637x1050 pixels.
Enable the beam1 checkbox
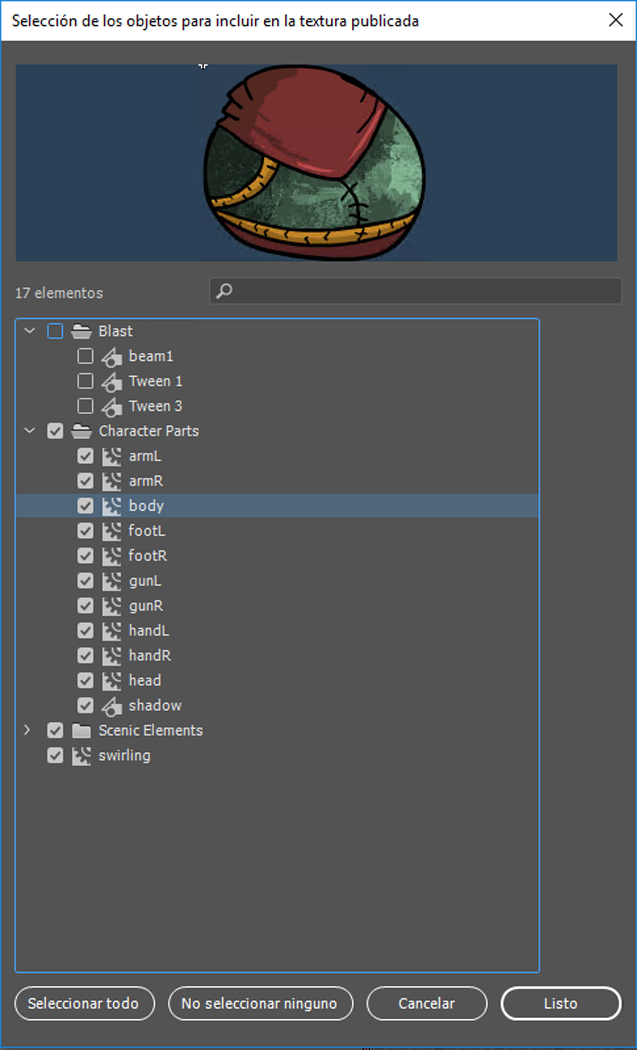[x=85, y=356]
